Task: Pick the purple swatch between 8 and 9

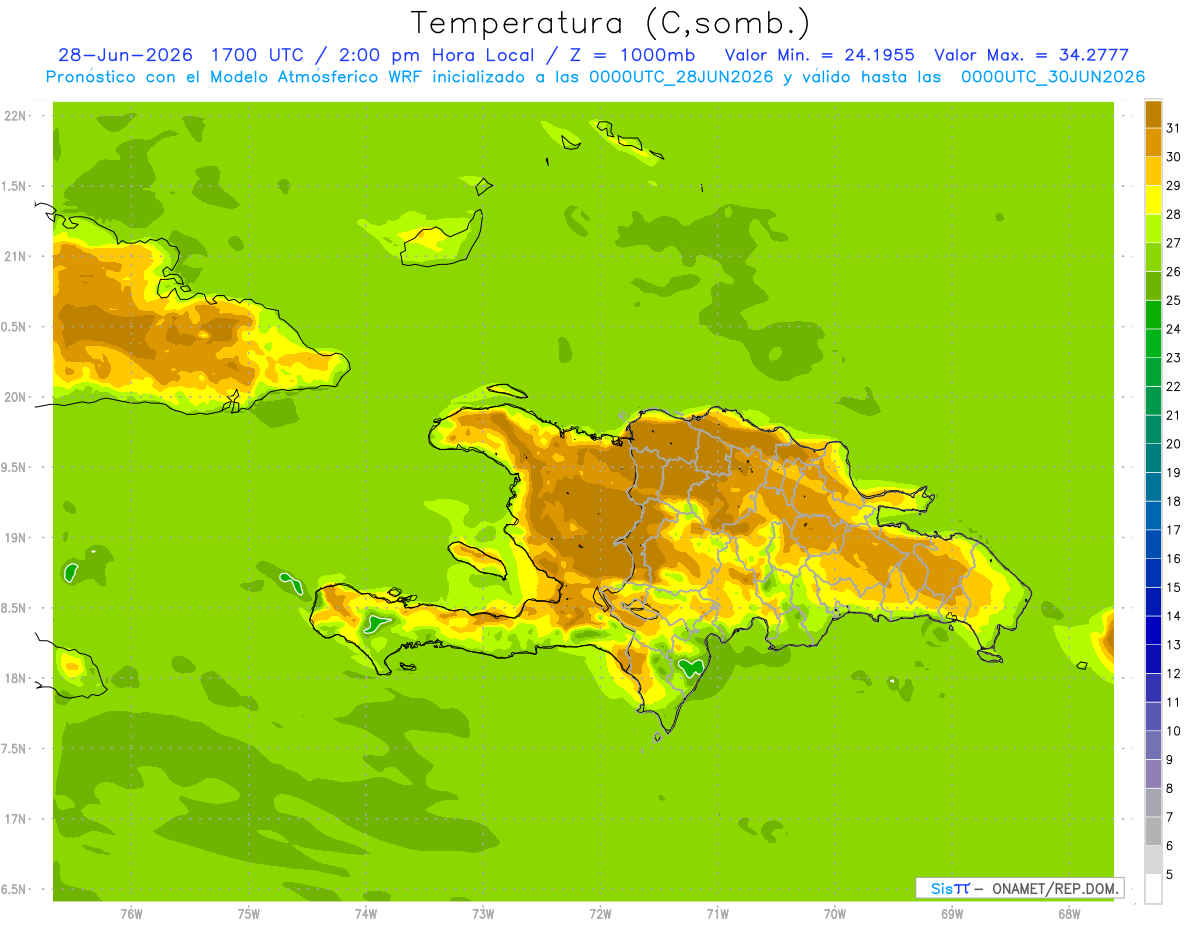Action: click(1153, 774)
